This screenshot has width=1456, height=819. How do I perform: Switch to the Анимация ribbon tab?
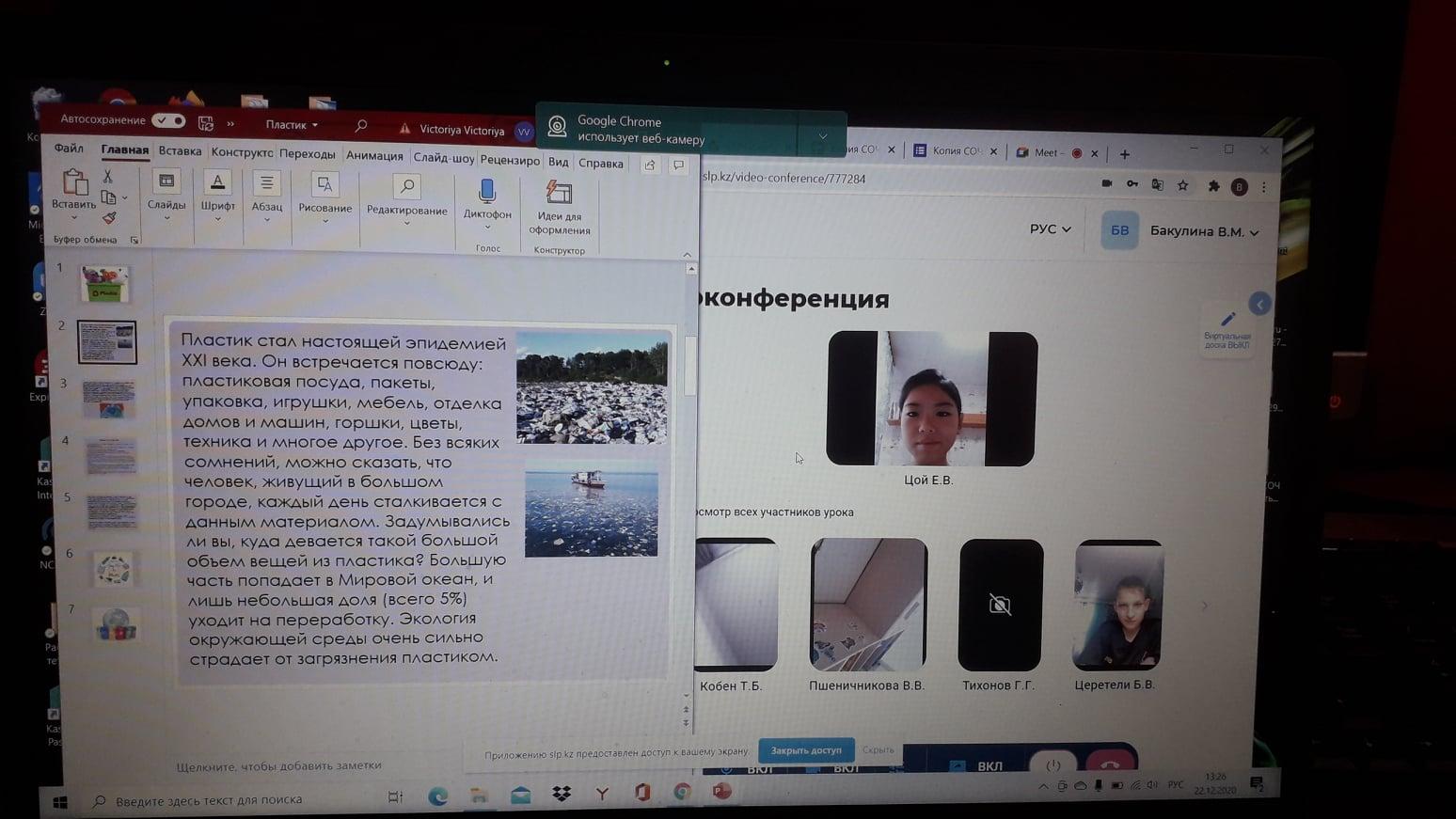tap(374, 156)
